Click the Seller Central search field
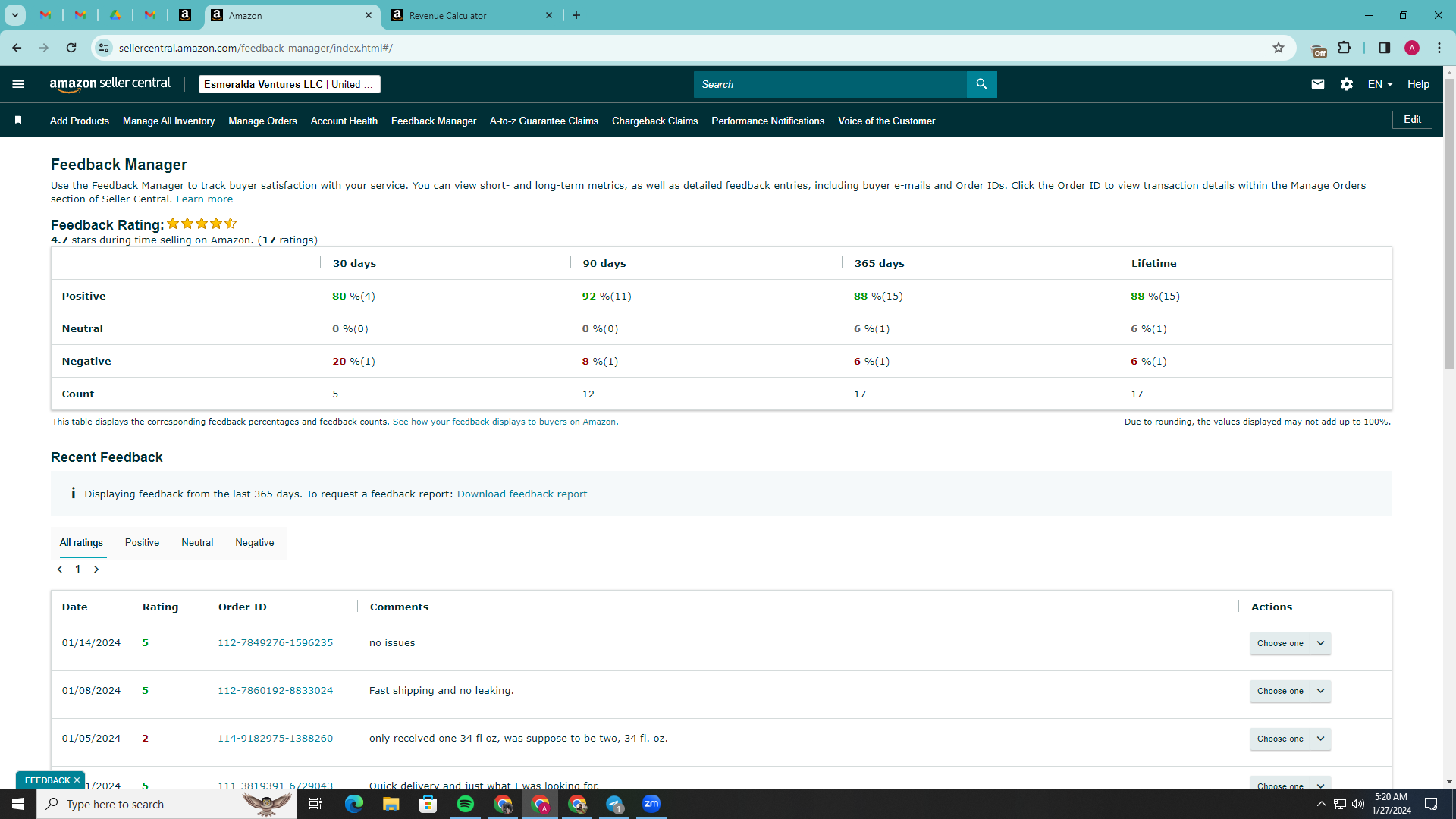Viewport: 1456px width, 819px height. pyautogui.click(x=830, y=84)
